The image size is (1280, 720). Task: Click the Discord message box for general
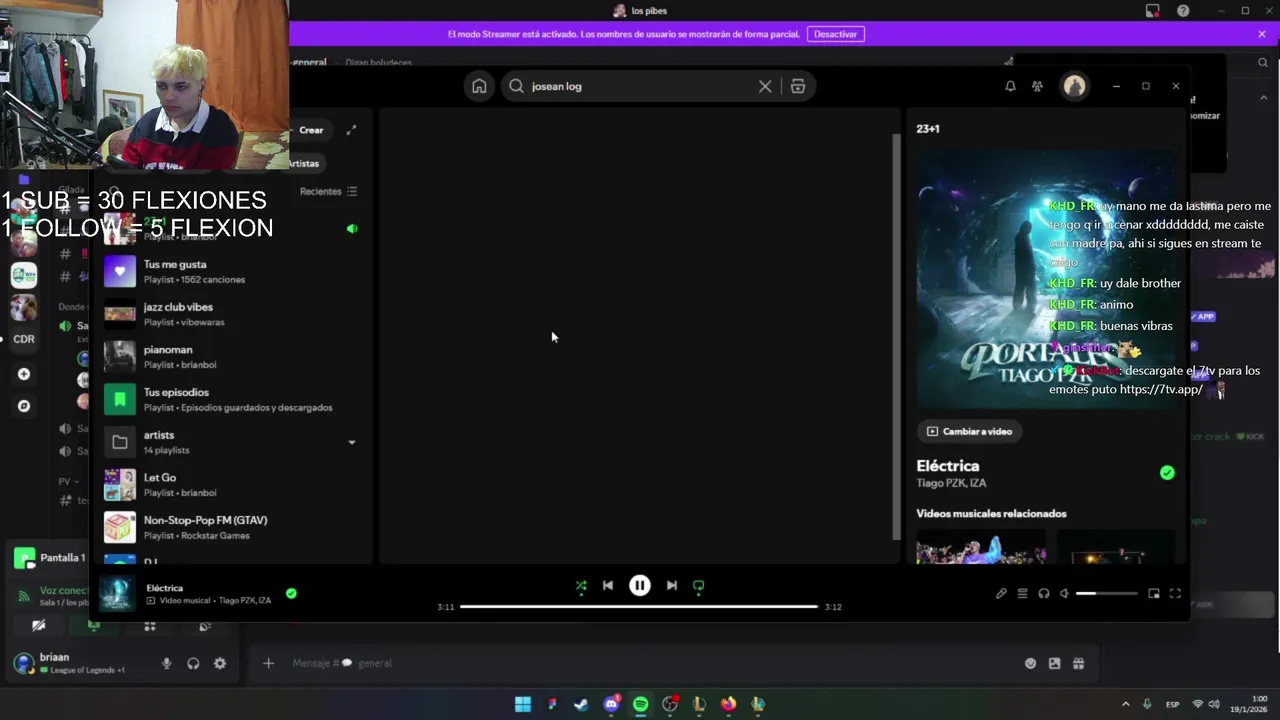(x=650, y=663)
